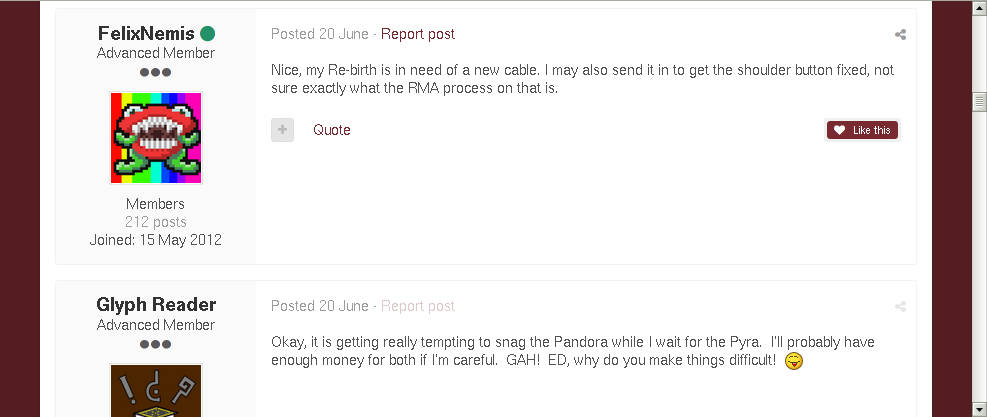Click Glyph Reader's brown glyph avatar

(156, 390)
